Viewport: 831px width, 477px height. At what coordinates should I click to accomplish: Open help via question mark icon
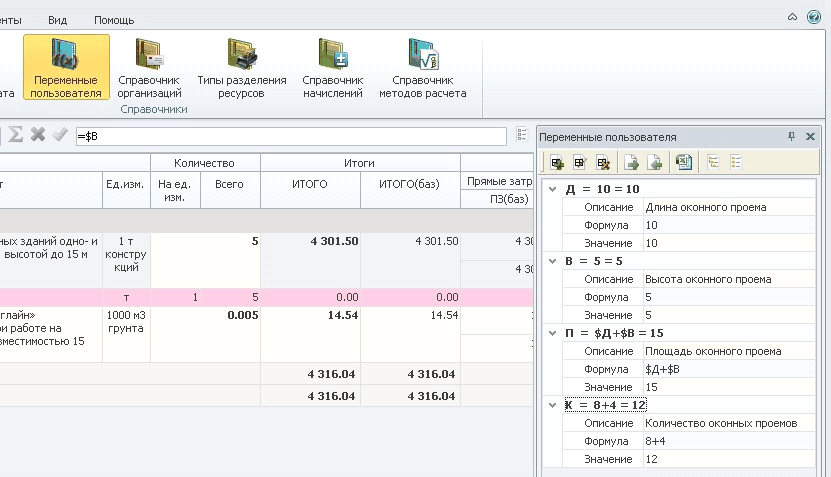pos(814,18)
